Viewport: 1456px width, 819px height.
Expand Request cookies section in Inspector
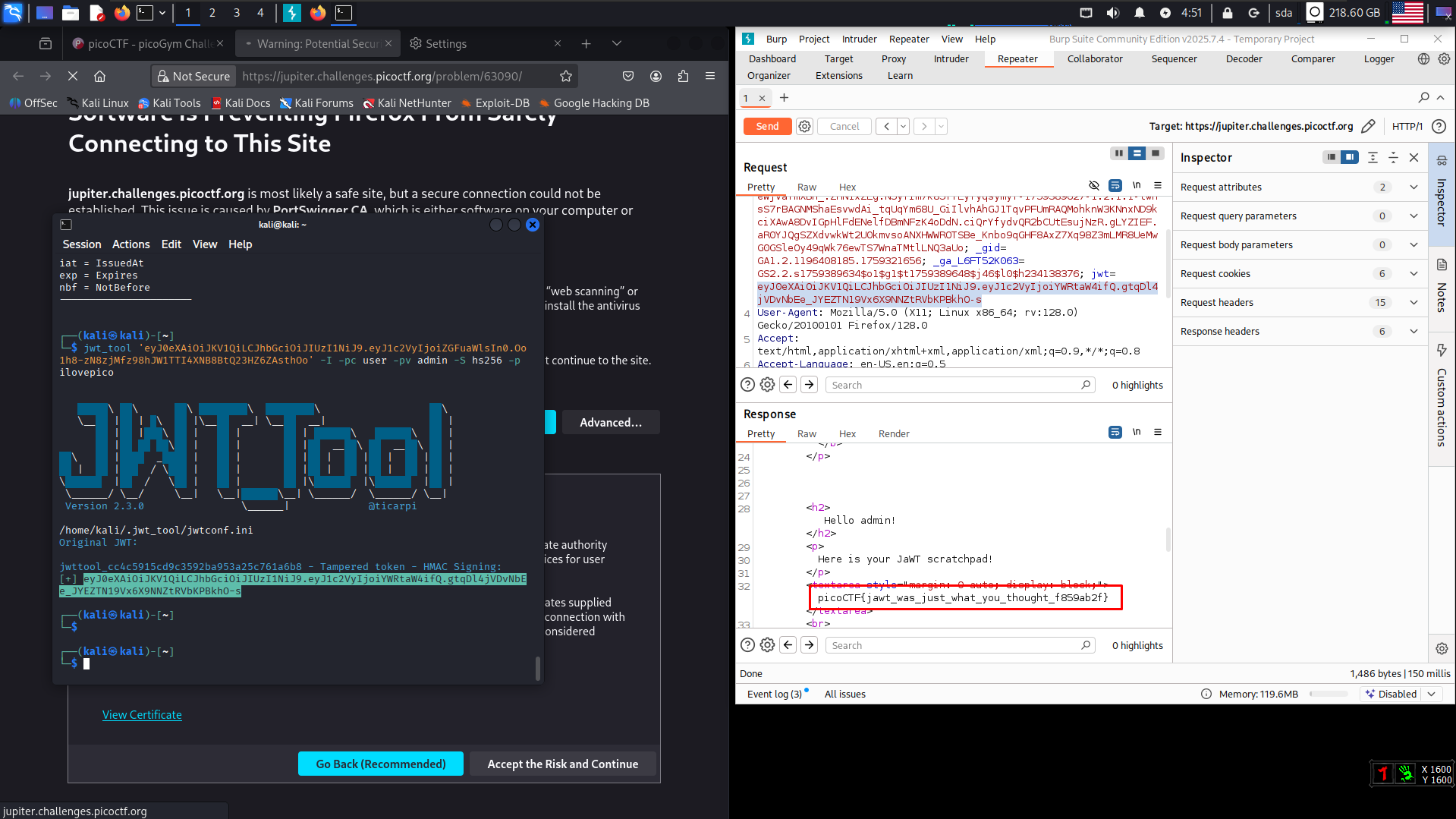click(x=1413, y=274)
